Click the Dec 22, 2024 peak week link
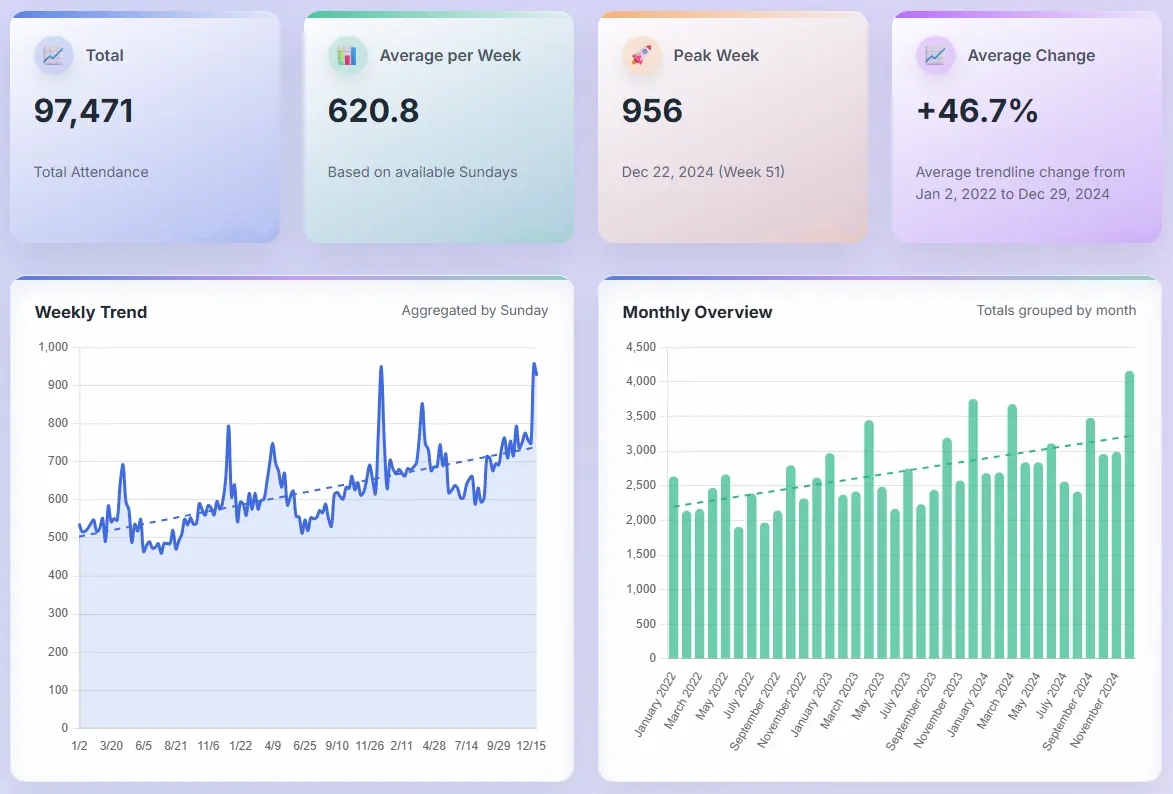Viewport: 1173px width, 794px height. tap(703, 172)
